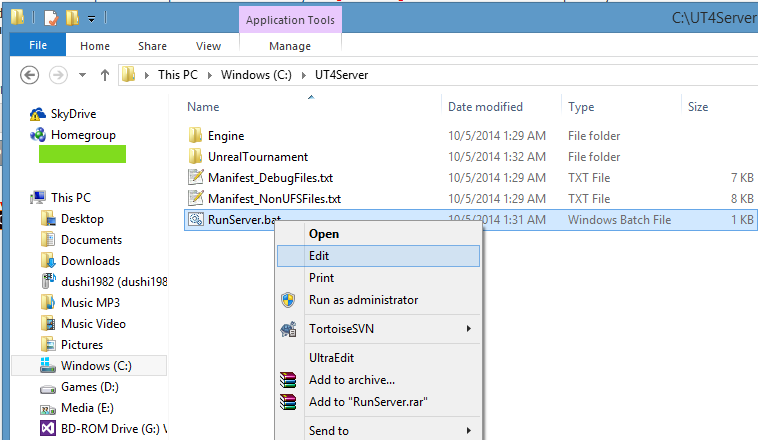Image resolution: width=758 pixels, height=440 pixels.
Task: Open the recent locations dropdown arrow
Action: click(82, 75)
